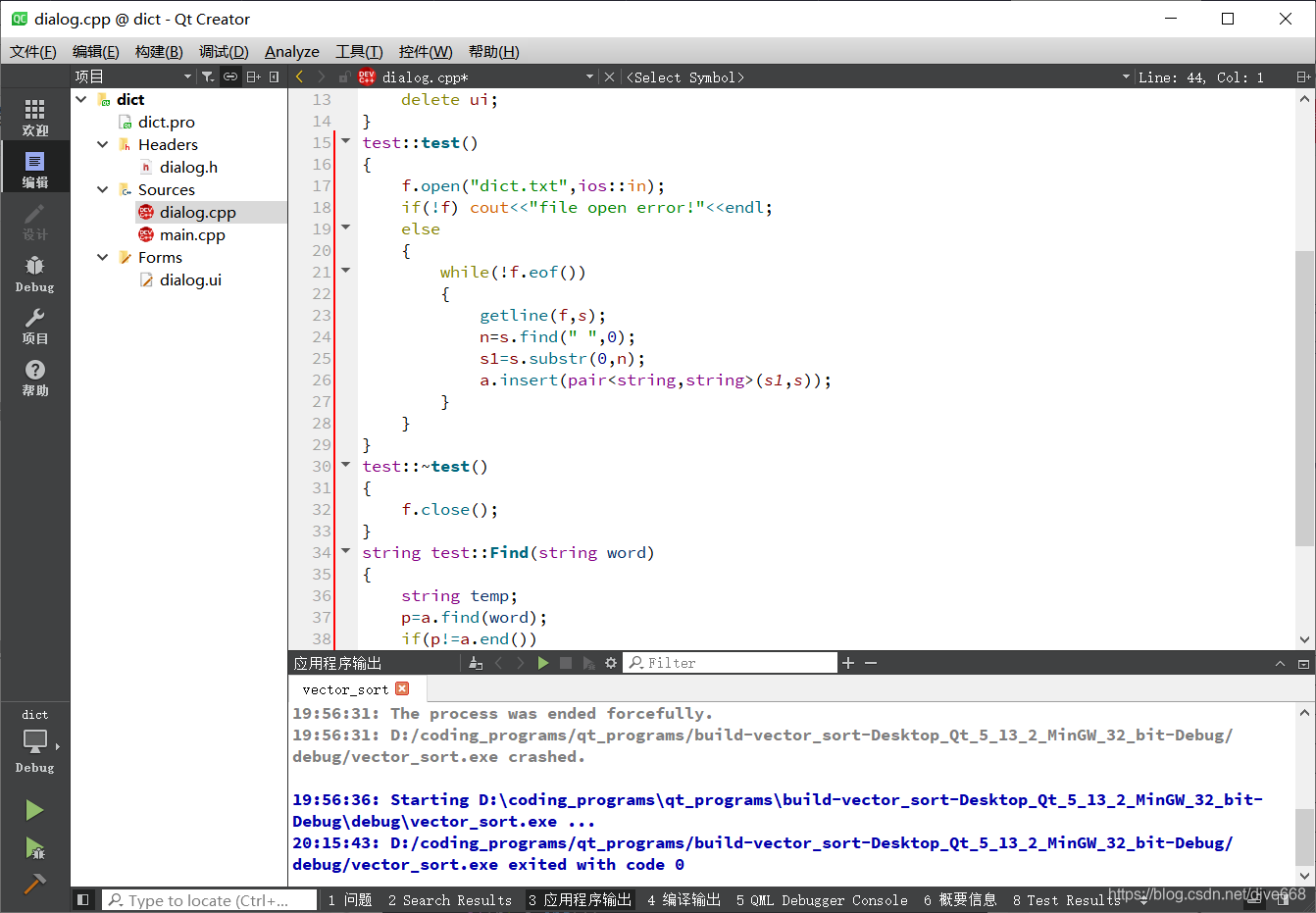1316x913 pixels.
Task: Fold the test::test() constructor block
Action: (x=345, y=141)
